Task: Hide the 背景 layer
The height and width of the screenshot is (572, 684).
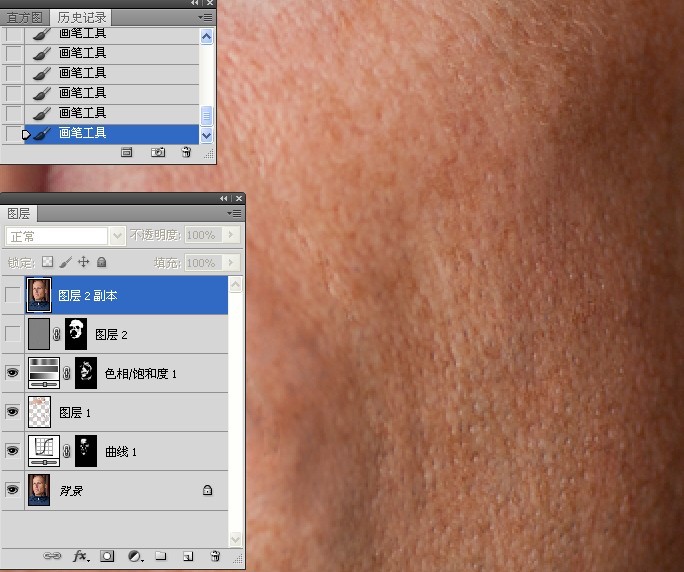Action: [12, 489]
